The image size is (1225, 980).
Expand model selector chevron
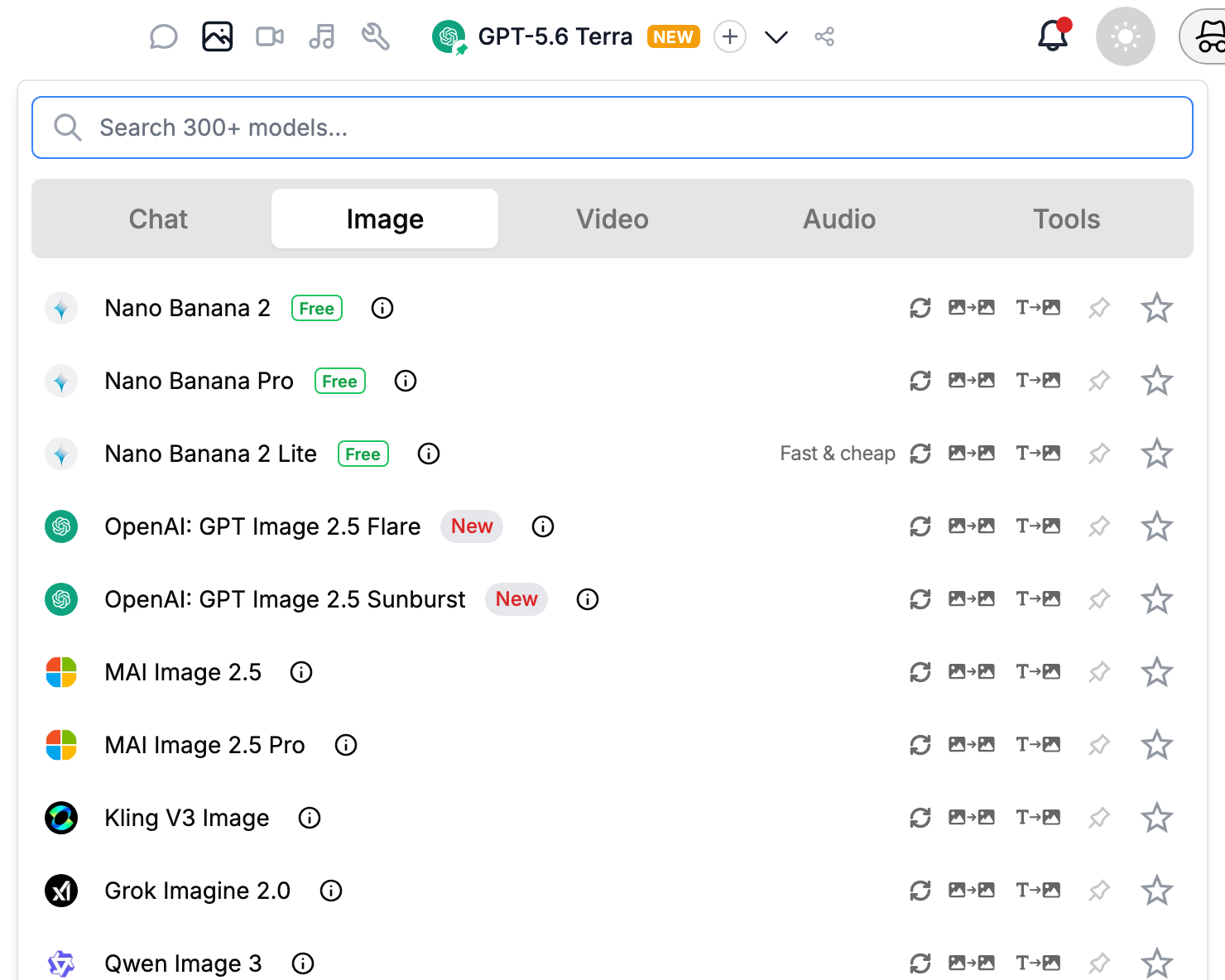tap(776, 37)
